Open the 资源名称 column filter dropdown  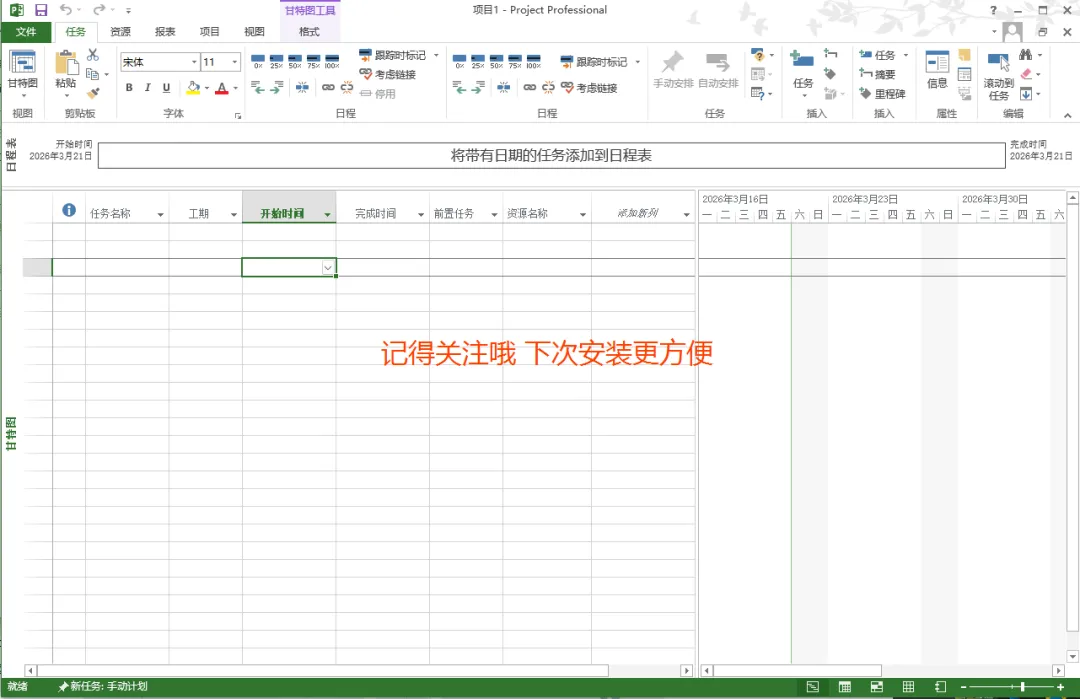point(583,214)
